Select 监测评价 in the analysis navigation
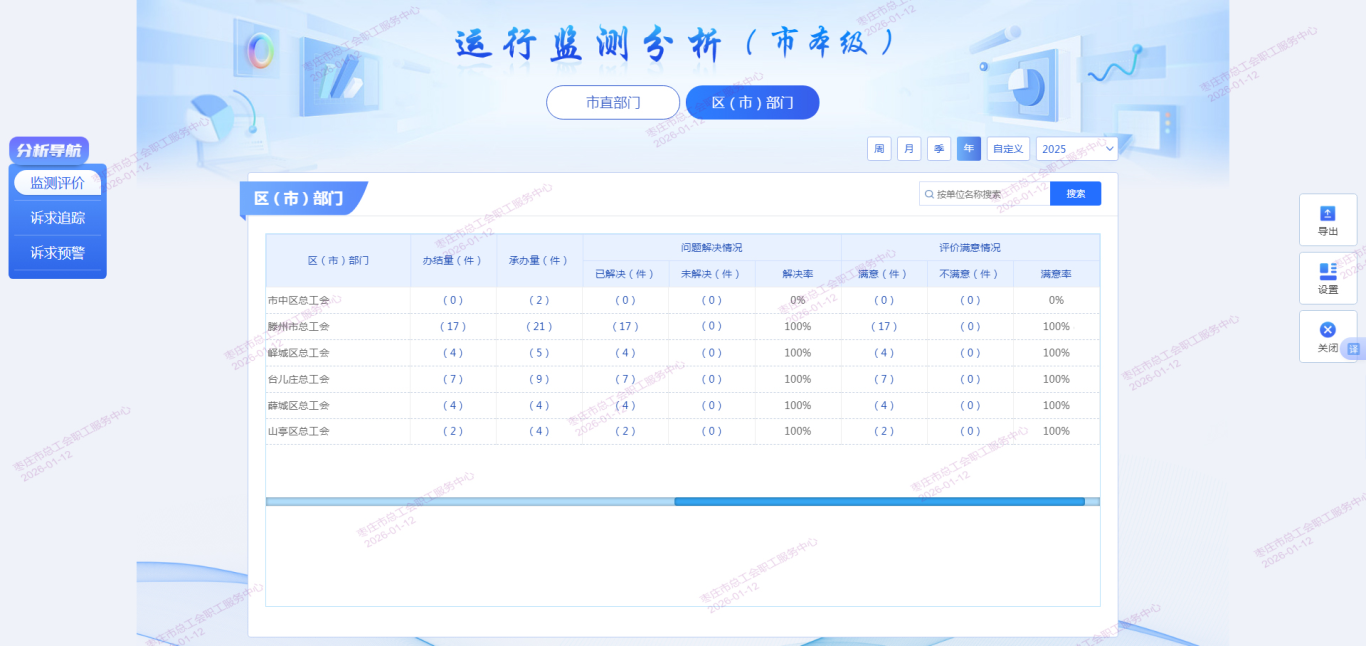This screenshot has width=1366, height=646. click(x=57, y=183)
